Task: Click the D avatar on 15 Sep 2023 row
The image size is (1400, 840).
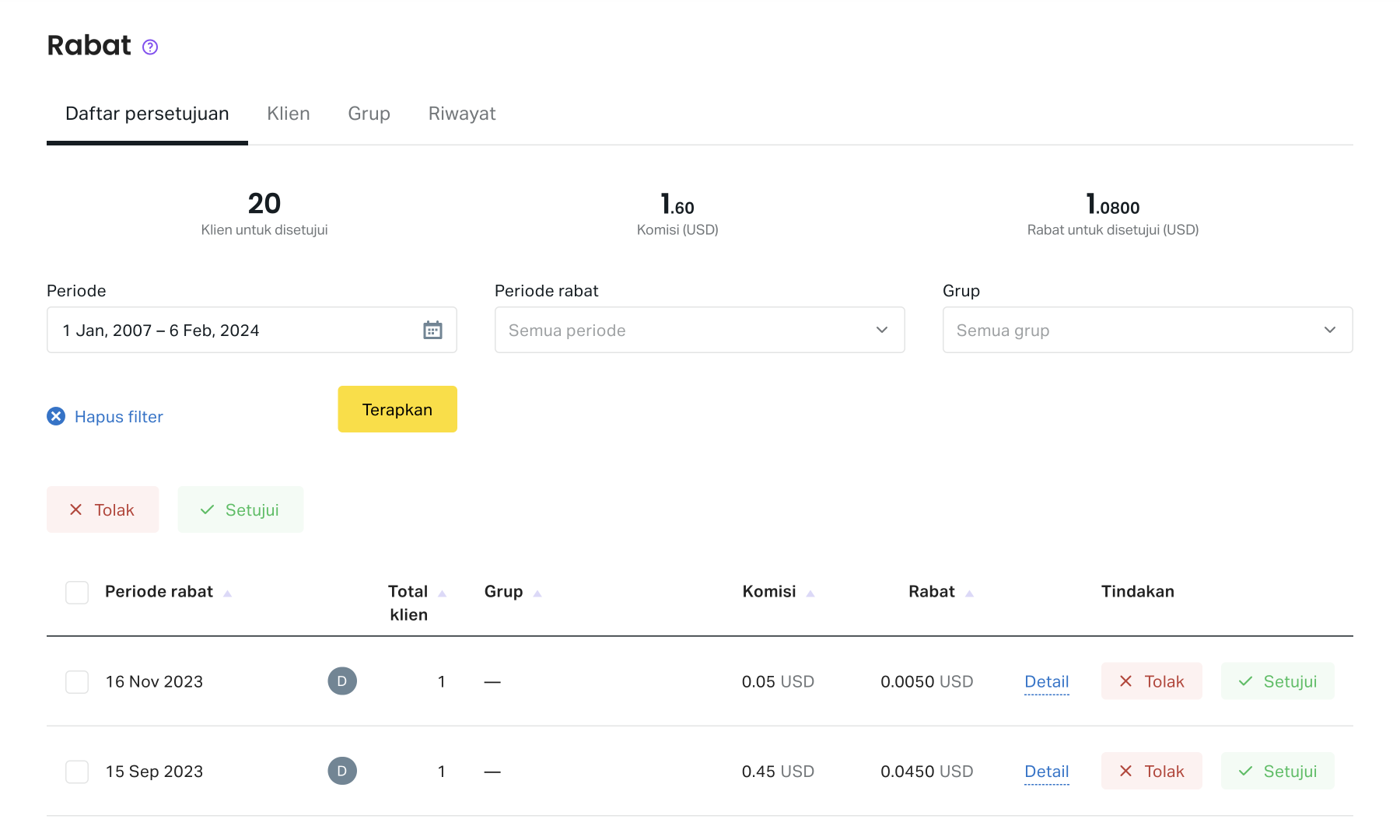Action: pos(342,772)
